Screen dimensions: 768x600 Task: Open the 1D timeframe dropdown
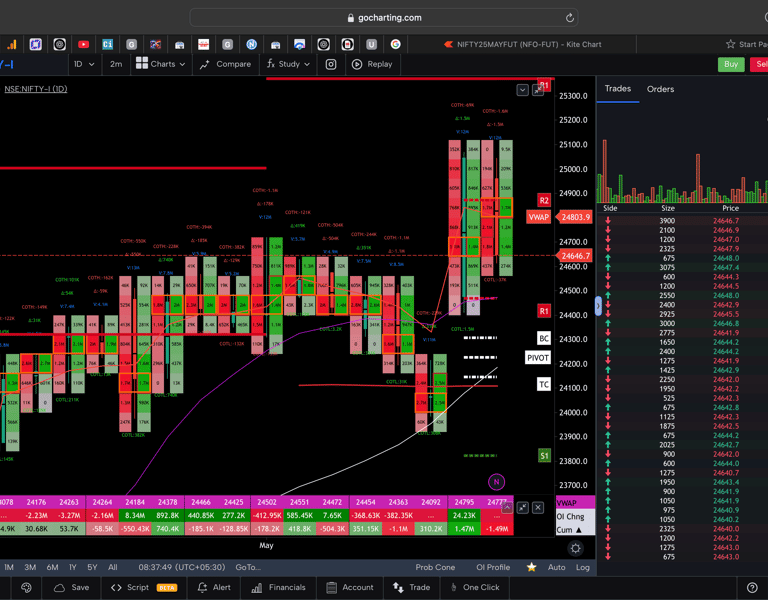click(x=83, y=64)
